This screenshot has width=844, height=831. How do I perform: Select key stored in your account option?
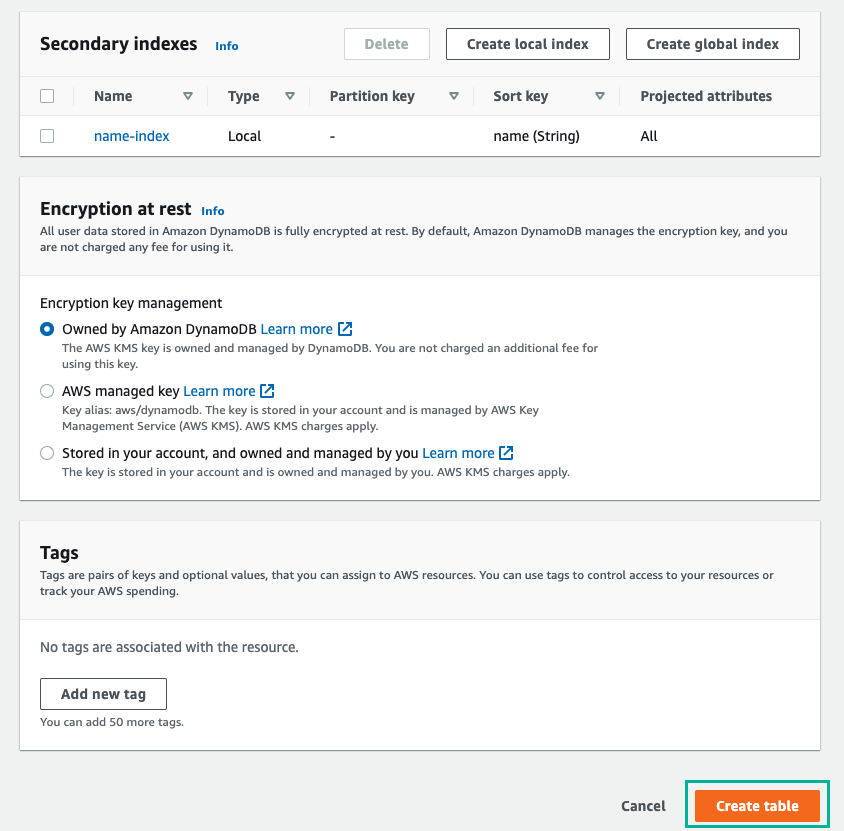click(x=47, y=453)
